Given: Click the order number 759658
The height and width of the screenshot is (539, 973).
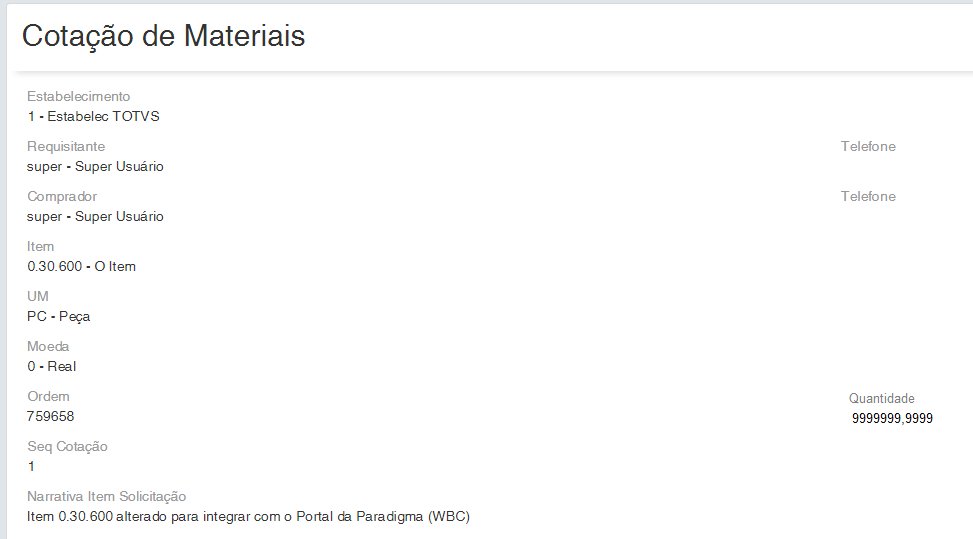Looking at the screenshot, I should click(x=51, y=416).
